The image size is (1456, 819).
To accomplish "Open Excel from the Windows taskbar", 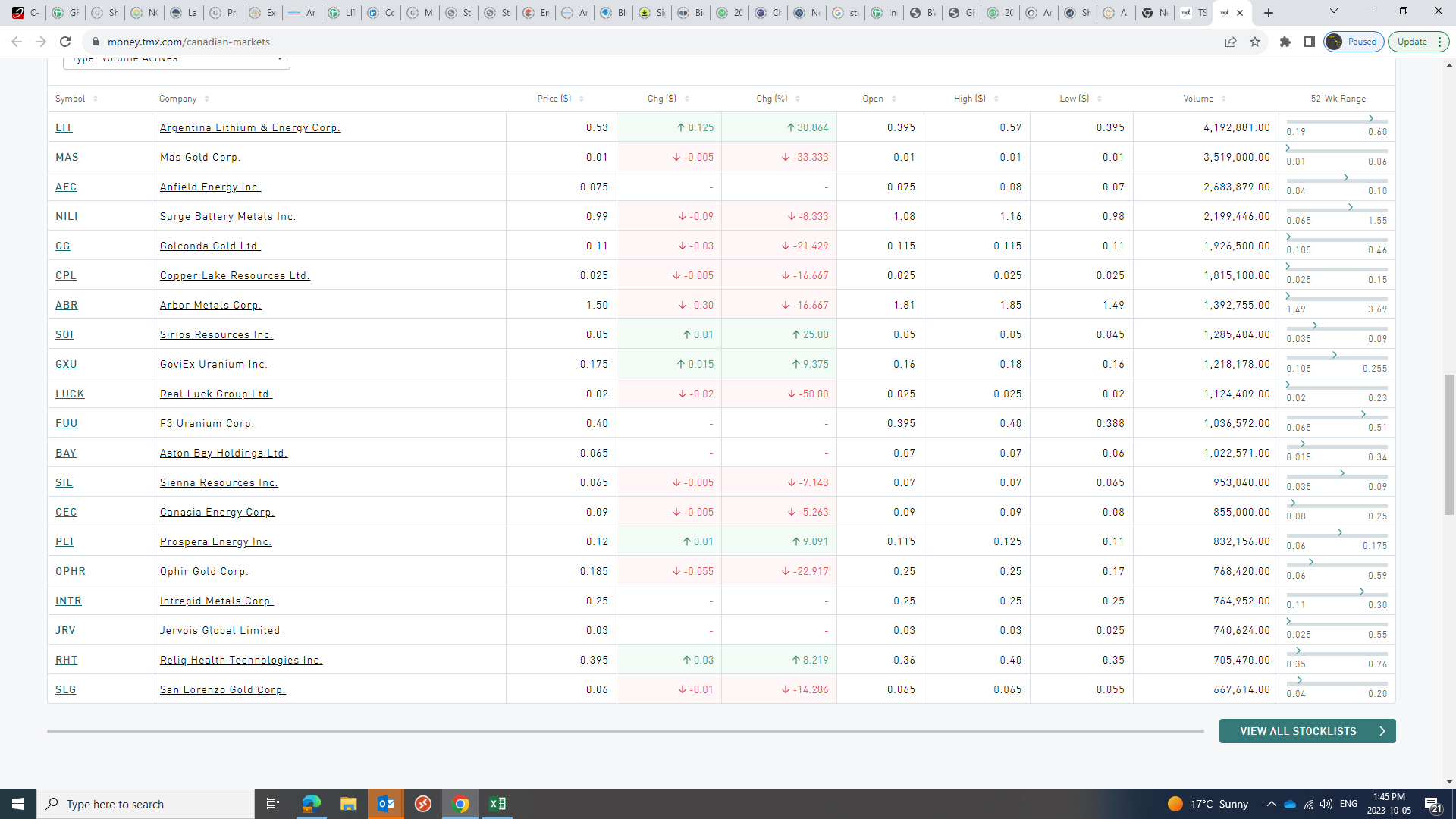I will coord(497,804).
